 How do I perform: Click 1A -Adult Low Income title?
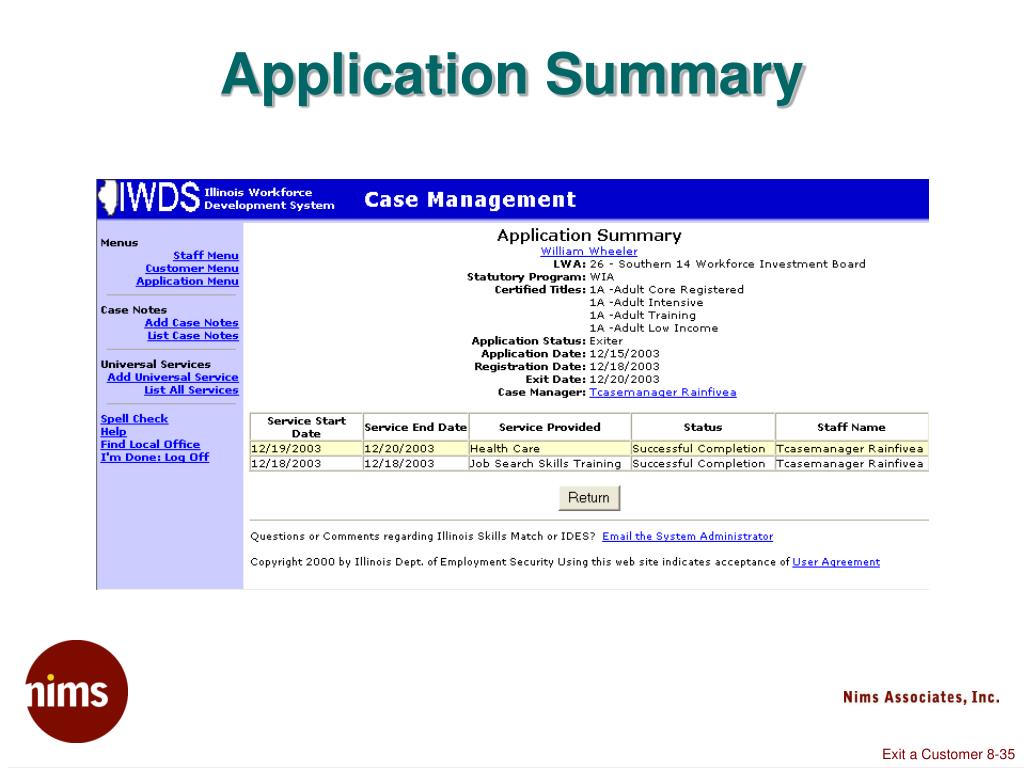654,328
